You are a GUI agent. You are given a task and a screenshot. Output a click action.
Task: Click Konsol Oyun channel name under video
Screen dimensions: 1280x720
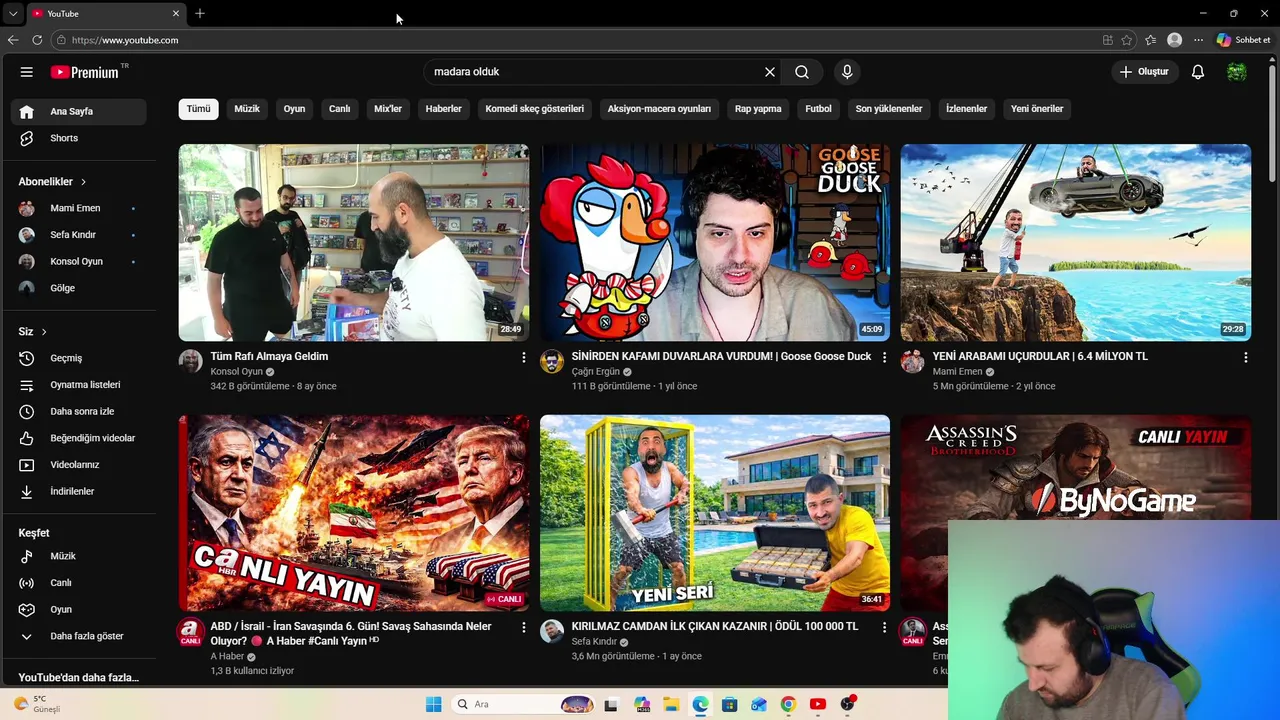pos(236,372)
